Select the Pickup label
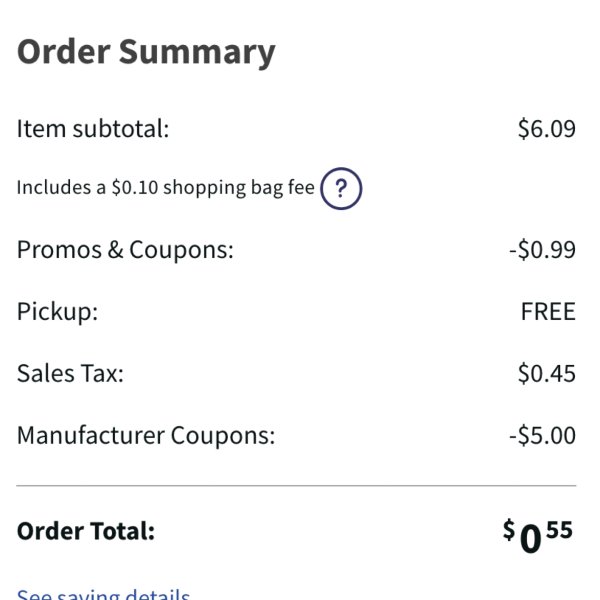The width and height of the screenshot is (600, 600). pos(57,312)
